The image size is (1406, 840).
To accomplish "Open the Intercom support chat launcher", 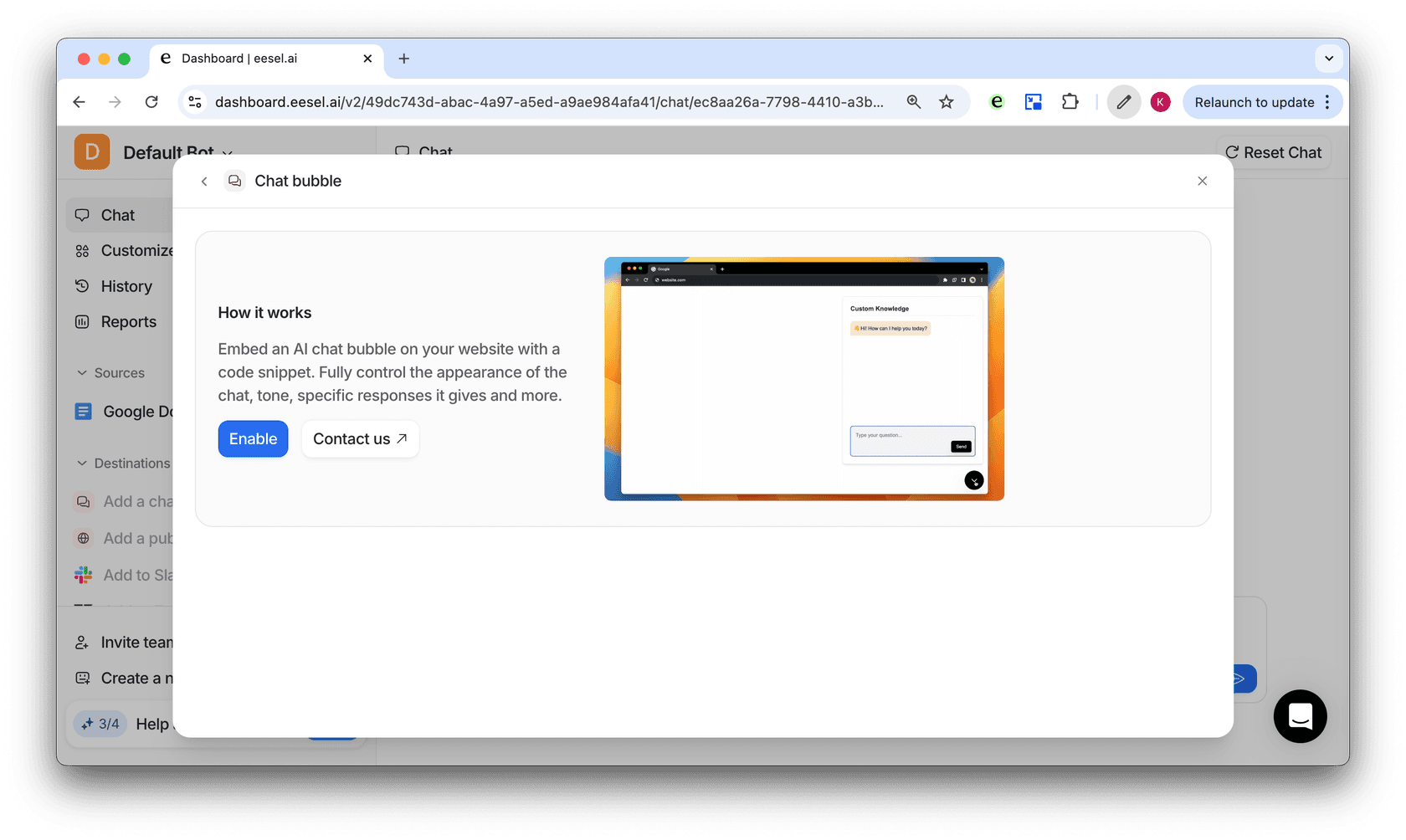I will 1300,716.
